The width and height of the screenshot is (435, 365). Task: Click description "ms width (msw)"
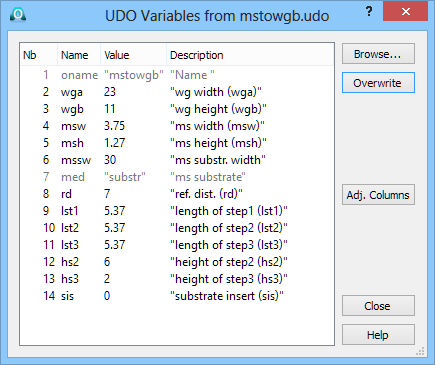(217, 126)
